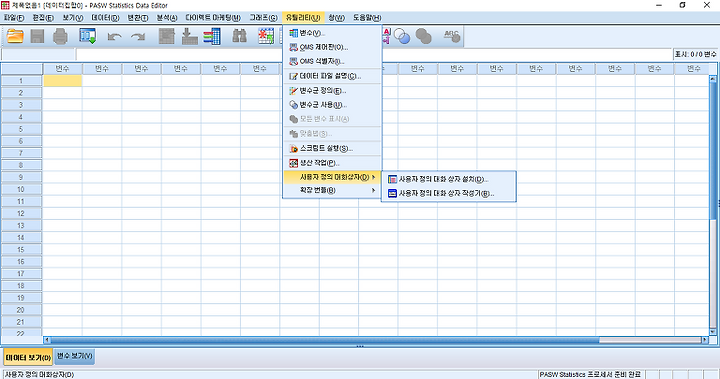The width and height of the screenshot is (720, 379).
Task: Click the Insert cases toolbar icon
Action: click(x=266, y=36)
